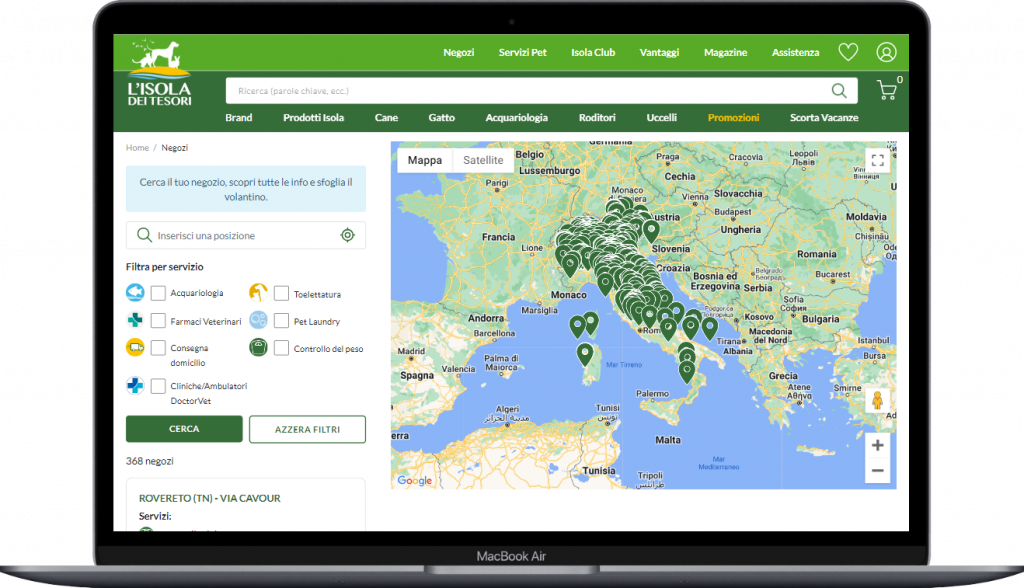Select the Street View pegman
1024x588 pixels.
coord(877,401)
